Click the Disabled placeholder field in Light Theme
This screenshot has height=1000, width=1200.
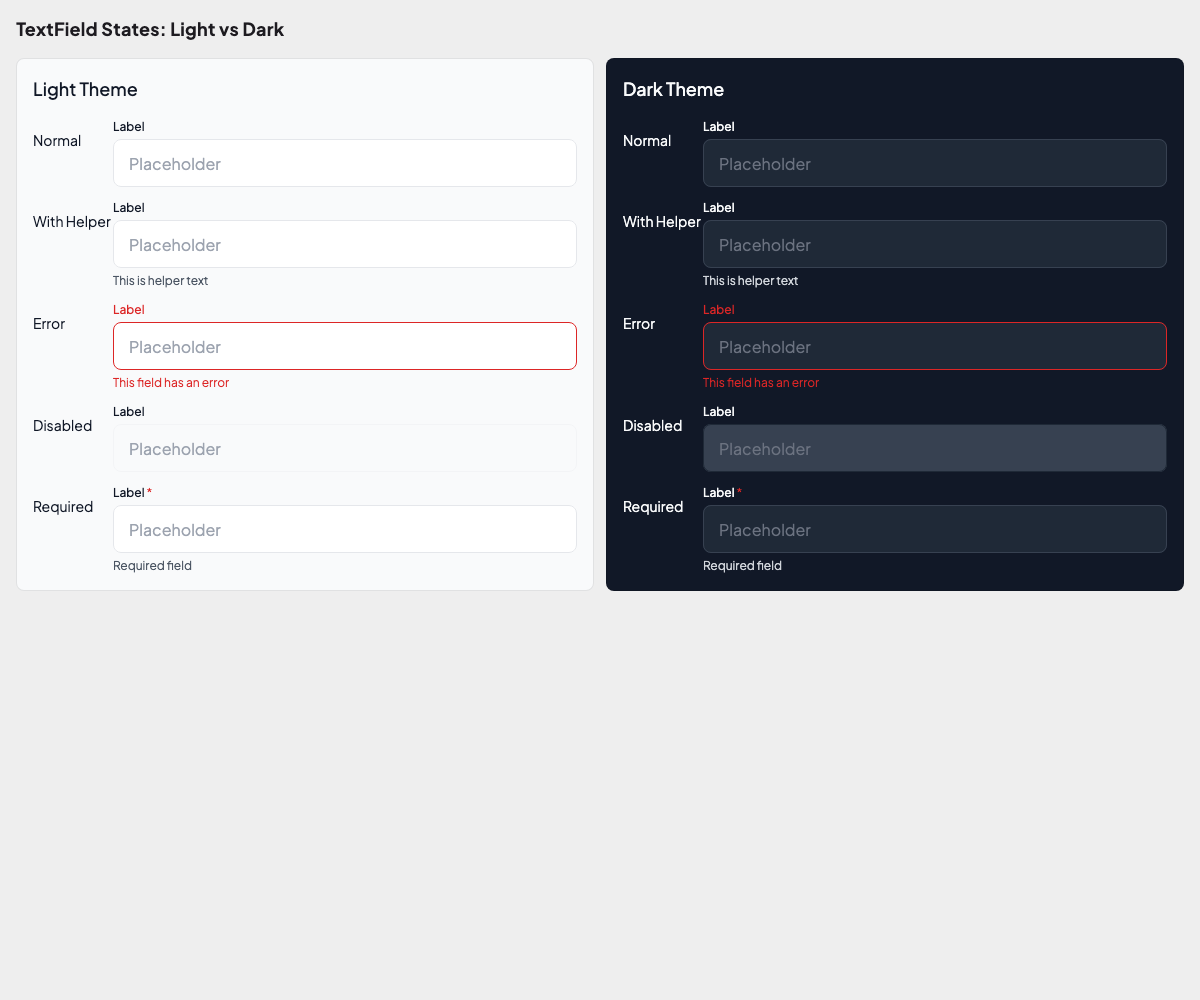[344, 448]
